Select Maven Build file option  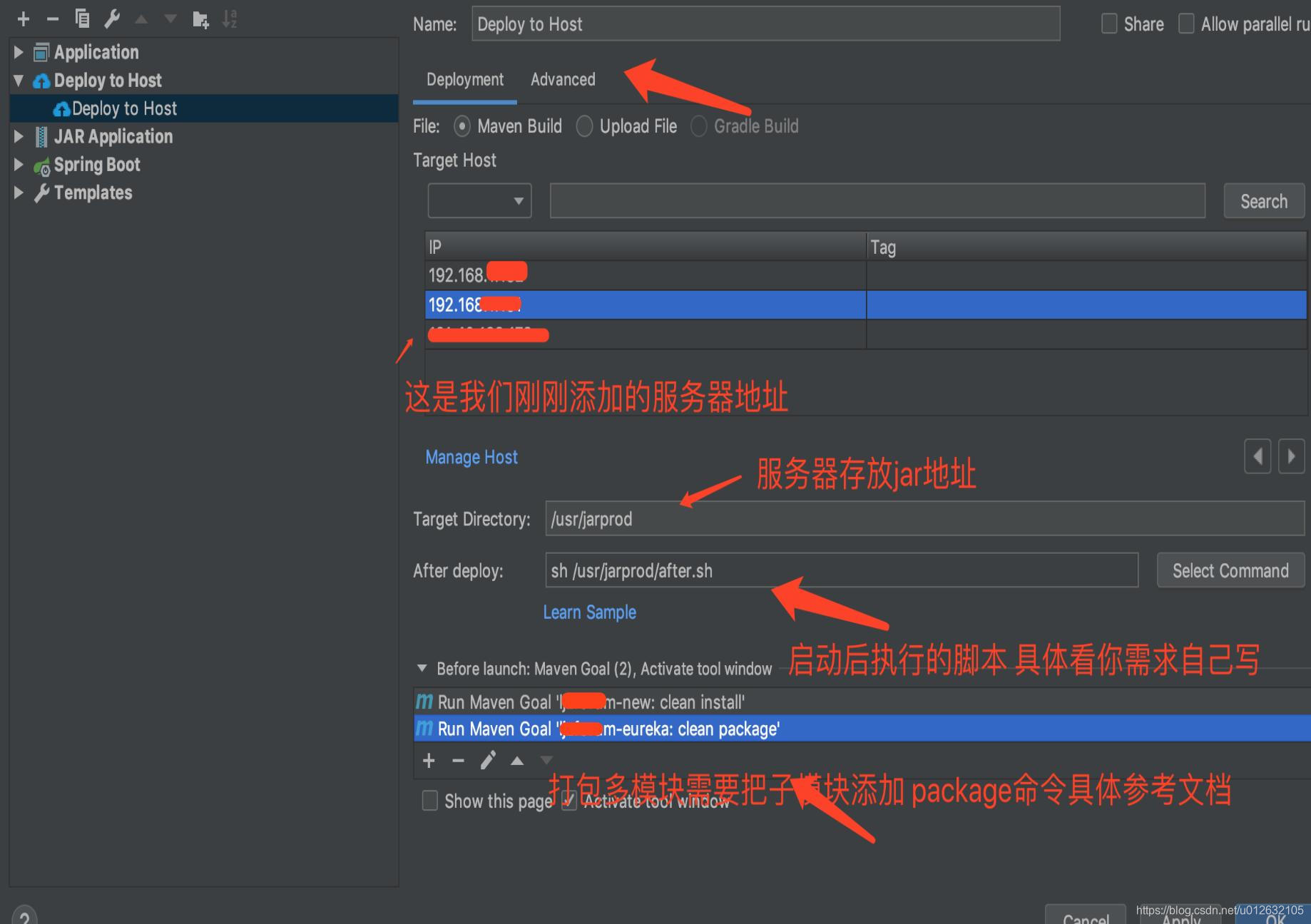[462, 126]
